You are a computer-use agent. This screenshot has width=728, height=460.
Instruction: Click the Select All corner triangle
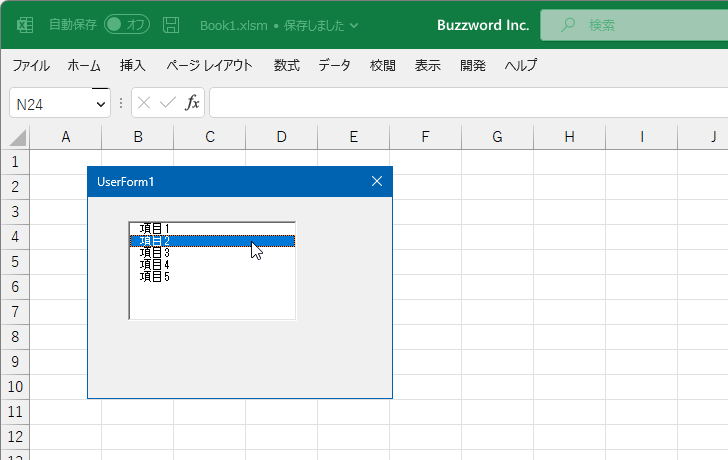[x=18, y=138]
